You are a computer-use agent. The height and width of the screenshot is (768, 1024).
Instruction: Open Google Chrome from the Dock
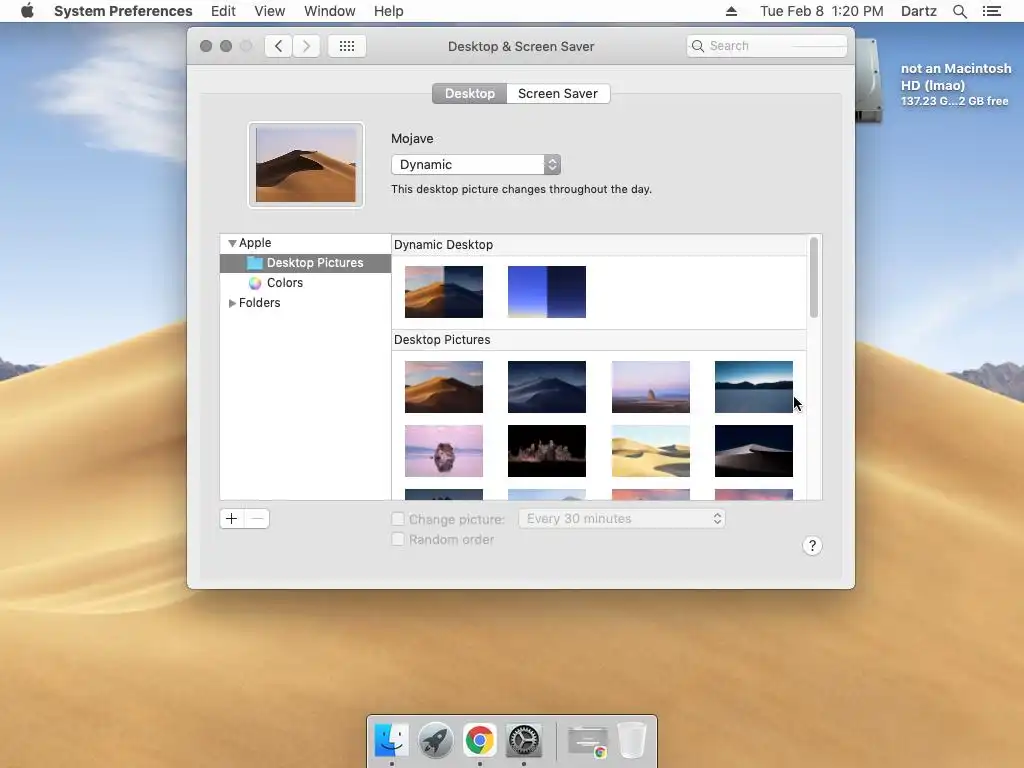(479, 740)
